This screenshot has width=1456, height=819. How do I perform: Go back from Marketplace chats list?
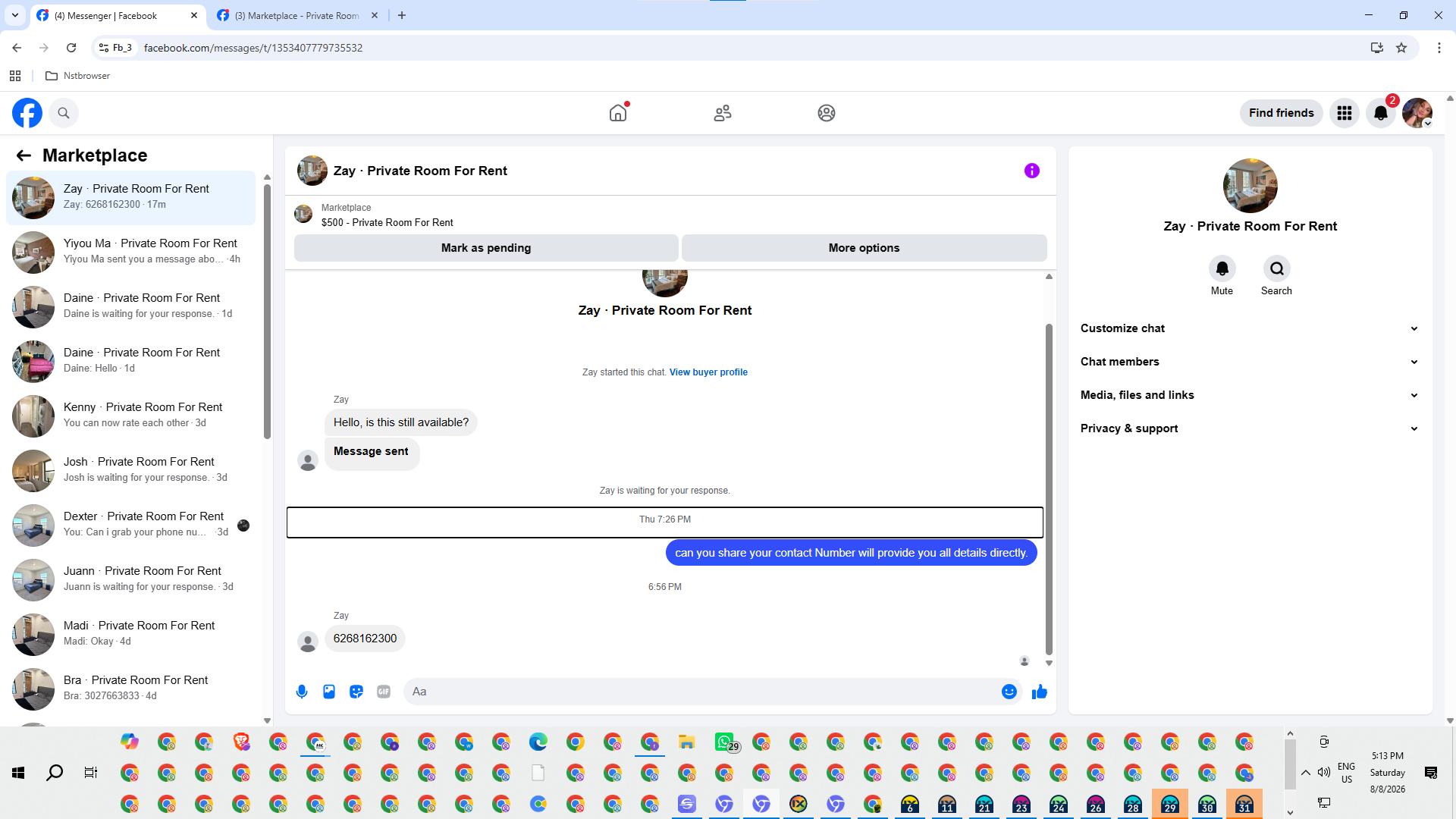tap(24, 155)
